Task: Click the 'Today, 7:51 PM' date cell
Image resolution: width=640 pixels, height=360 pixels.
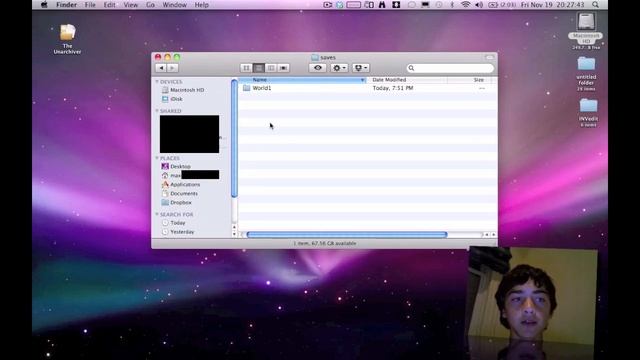Action: (393, 88)
